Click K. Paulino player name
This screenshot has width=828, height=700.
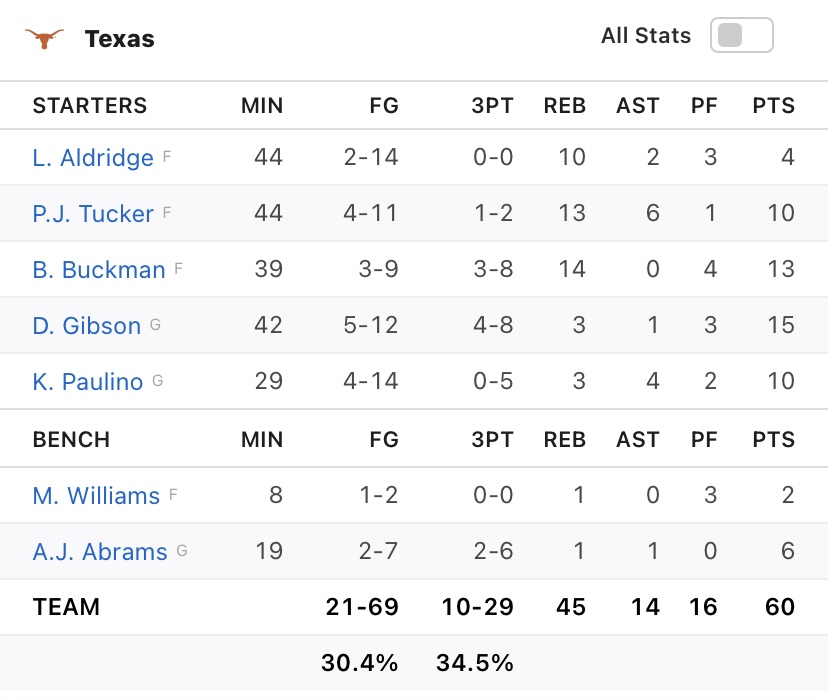pos(88,382)
